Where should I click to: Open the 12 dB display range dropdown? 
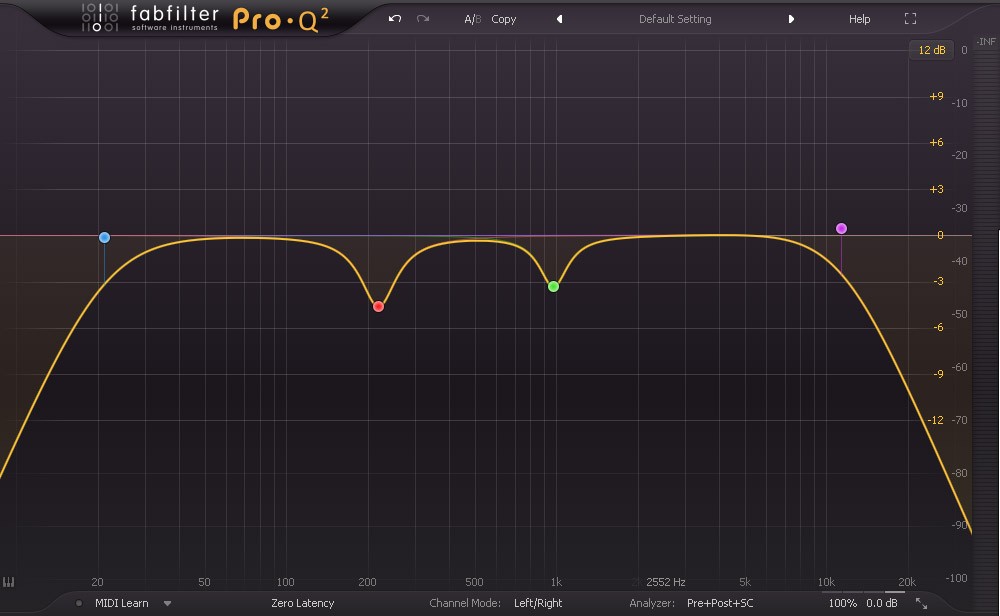click(x=931, y=50)
